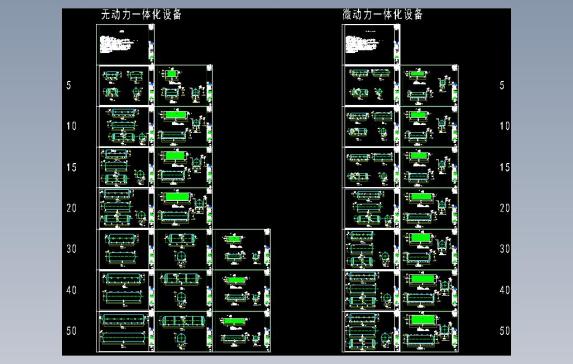573x364 pixels.
Task: Open first sheet of left row 15, 无动力 group
Action: pyautogui.click(x=125, y=168)
